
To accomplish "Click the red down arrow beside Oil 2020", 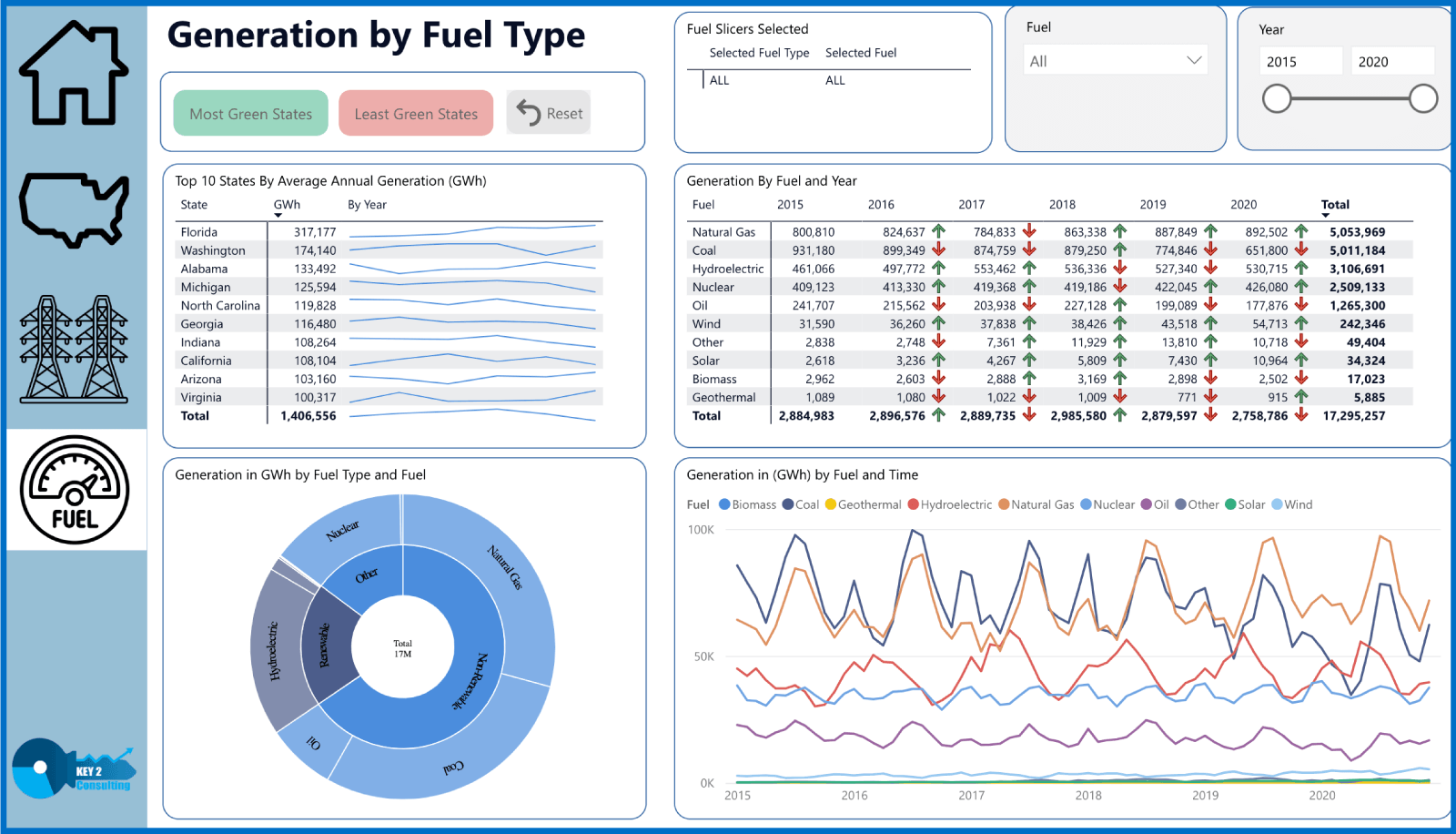I will [x=1301, y=305].
